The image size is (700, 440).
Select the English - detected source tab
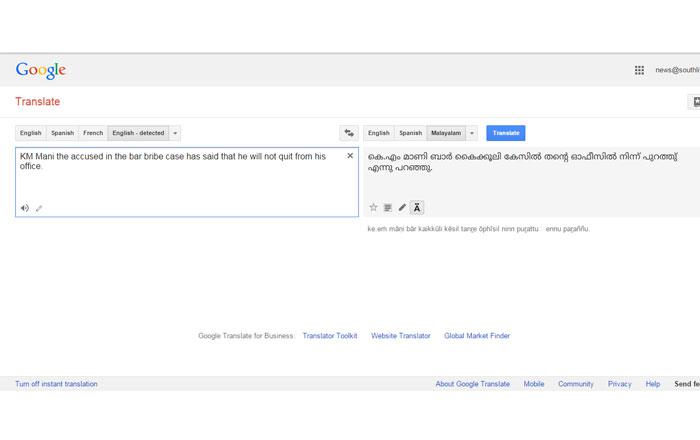click(138, 133)
